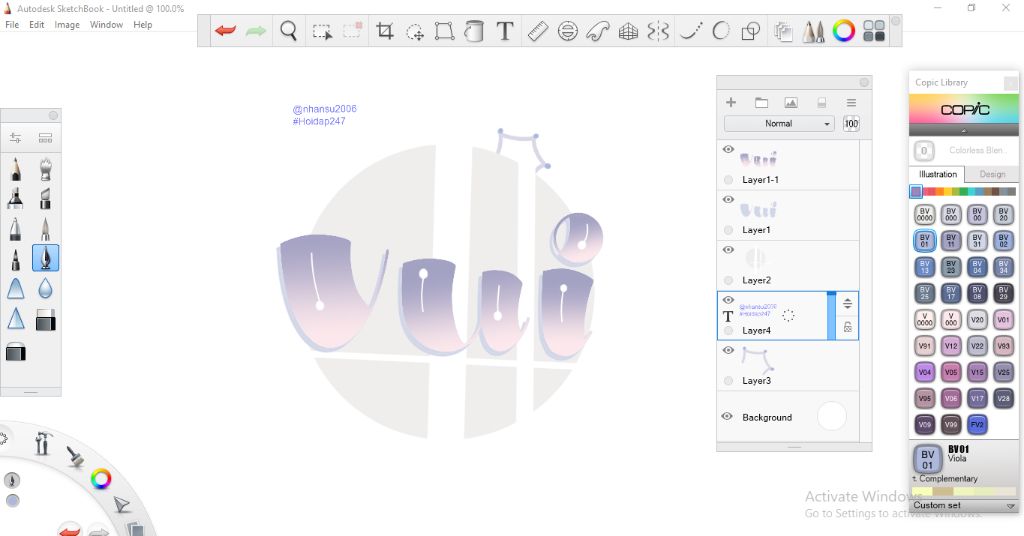Open the layer editor menu icon
Screen dimensions: 1024x536
tap(851, 102)
